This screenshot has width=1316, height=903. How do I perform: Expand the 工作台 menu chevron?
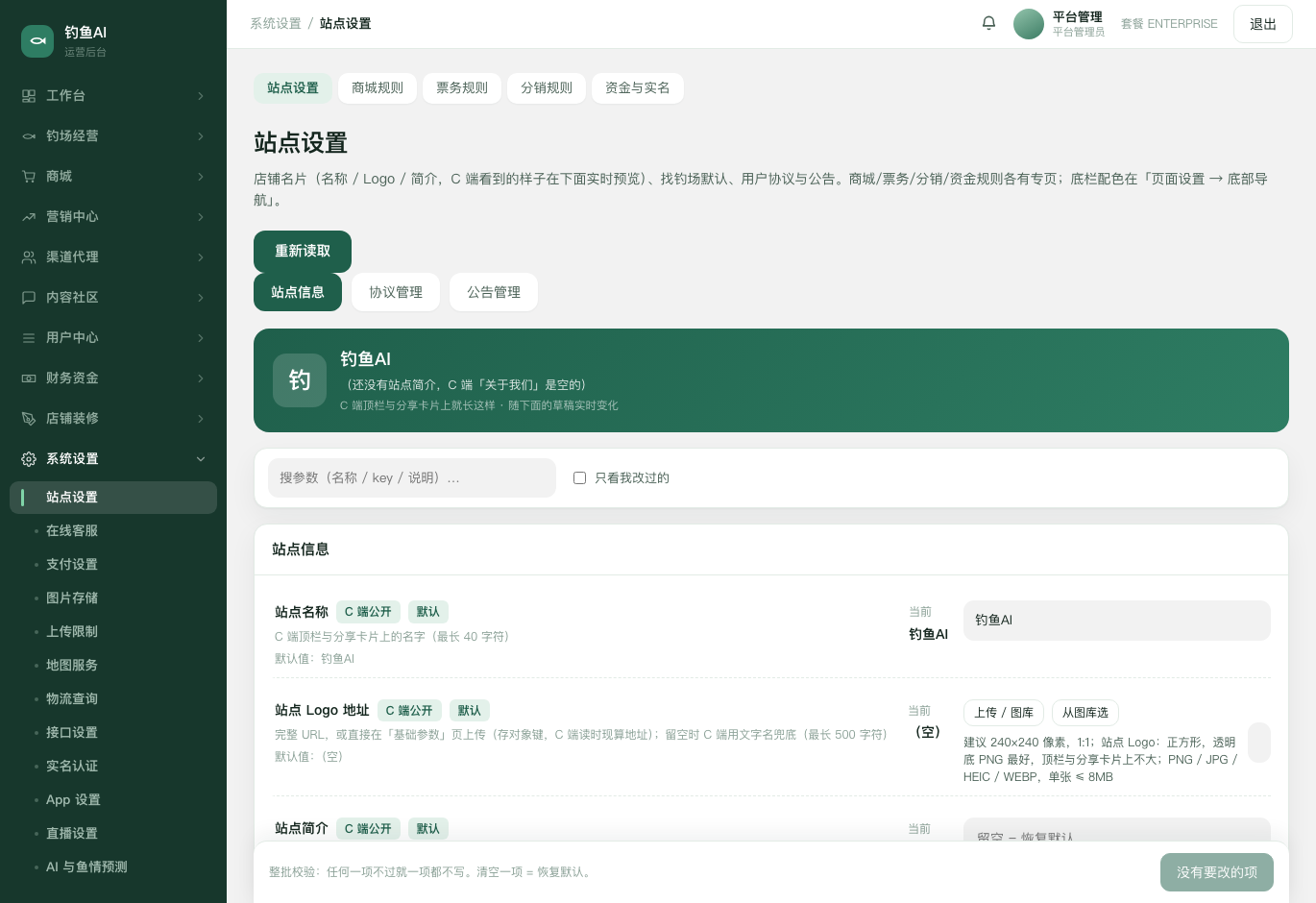(201, 96)
